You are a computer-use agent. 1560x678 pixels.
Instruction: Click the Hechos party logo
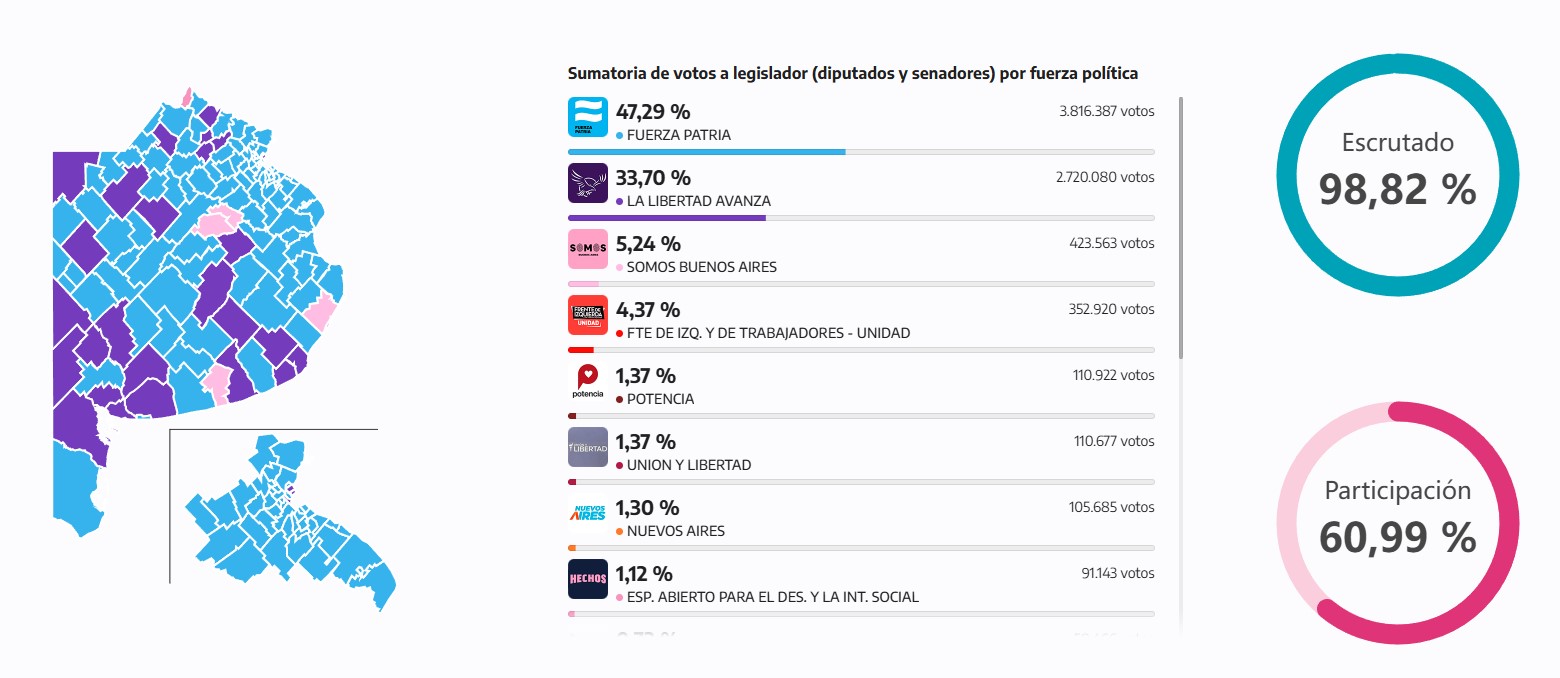point(587,579)
